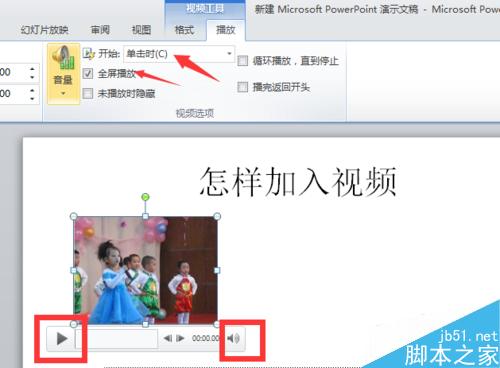Click the green rotation handle of video
500x368 pixels.
[x=145, y=197]
